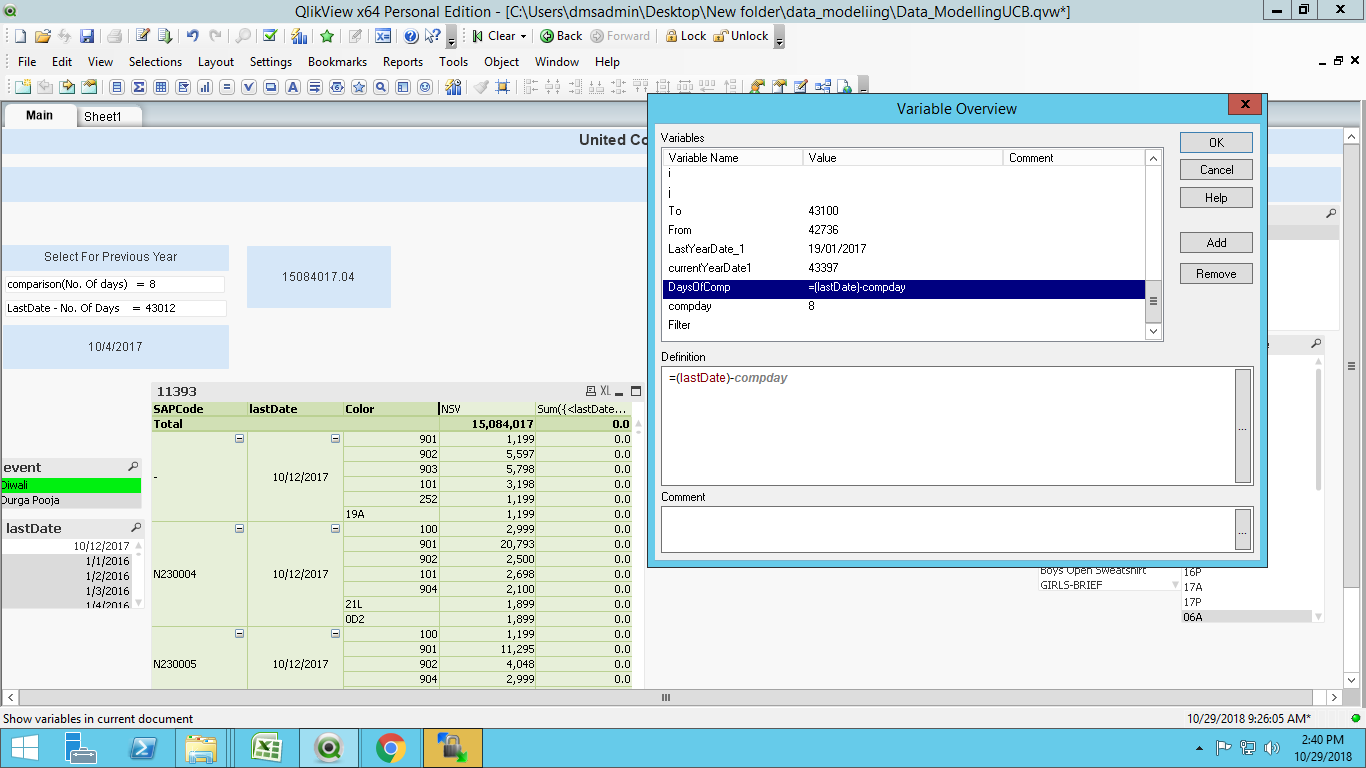1366x768 pixels.
Task: Open Chrome from the Windows taskbar
Action: pyautogui.click(x=390, y=748)
